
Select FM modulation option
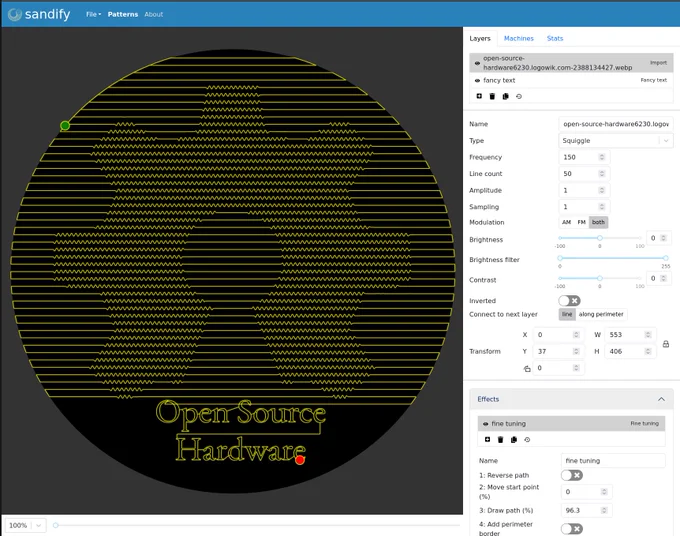tap(582, 222)
